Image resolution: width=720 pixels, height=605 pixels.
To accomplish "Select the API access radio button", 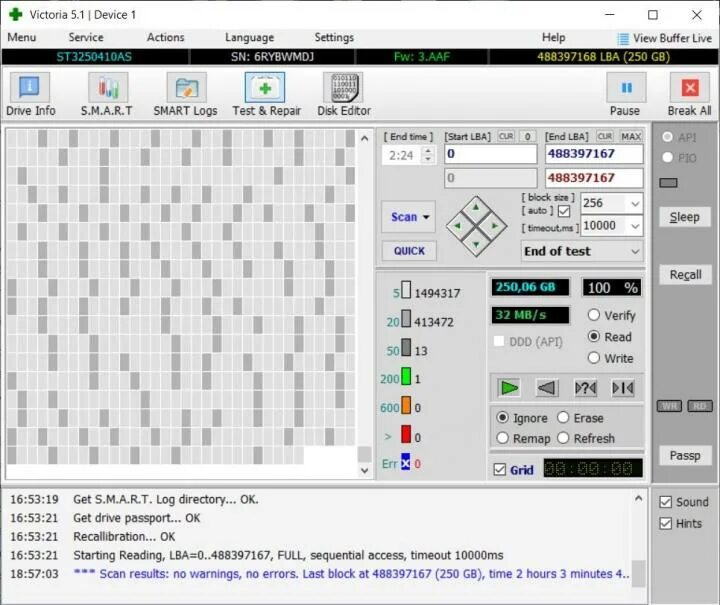I will click(x=668, y=137).
